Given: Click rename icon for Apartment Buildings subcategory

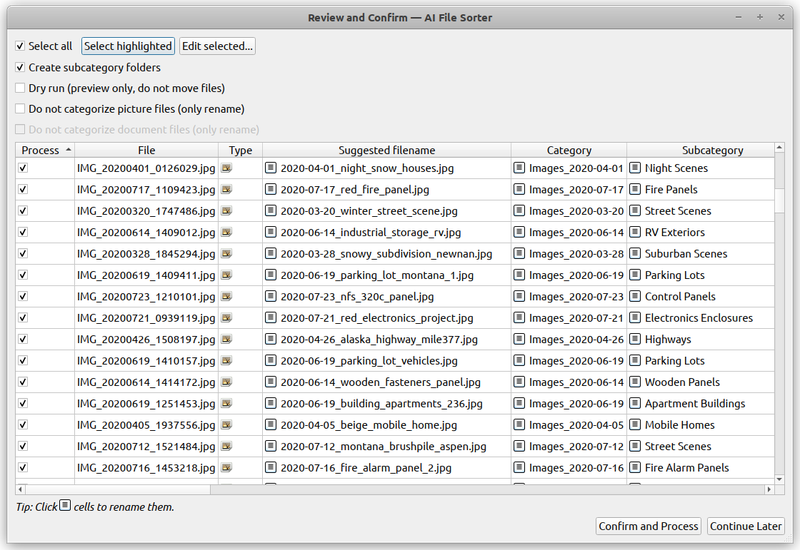Looking at the screenshot, I should click(x=635, y=404).
